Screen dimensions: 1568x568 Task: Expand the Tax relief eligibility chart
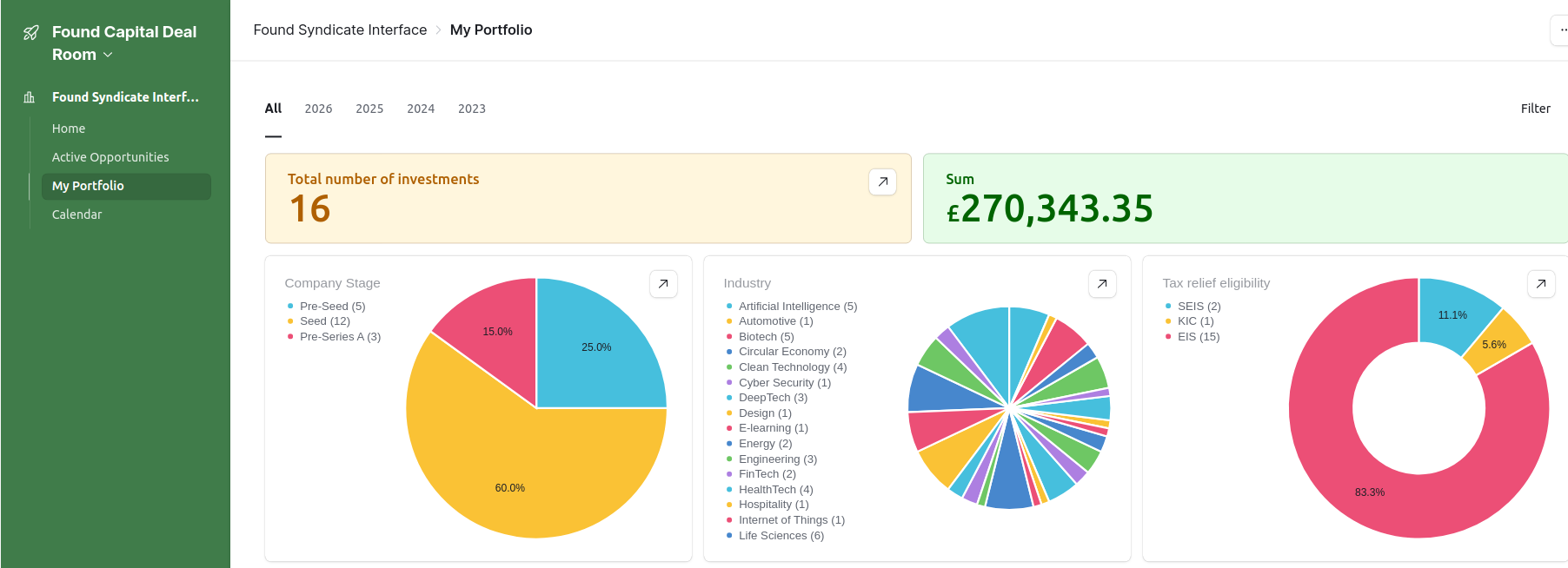tap(1541, 284)
